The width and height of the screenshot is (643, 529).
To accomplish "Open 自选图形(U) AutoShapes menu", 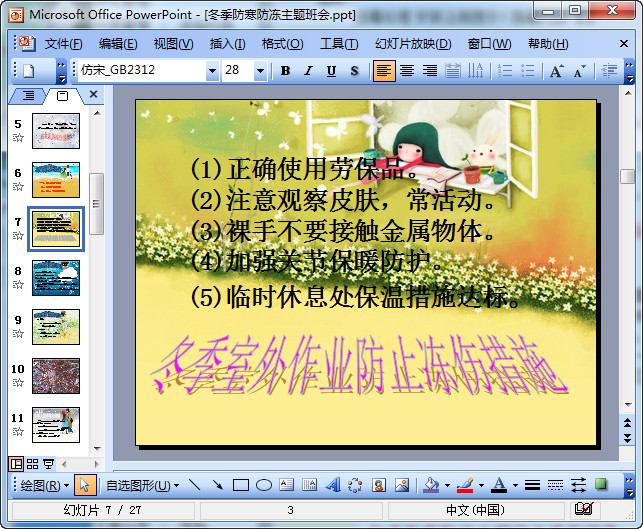I will click(142, 486).
